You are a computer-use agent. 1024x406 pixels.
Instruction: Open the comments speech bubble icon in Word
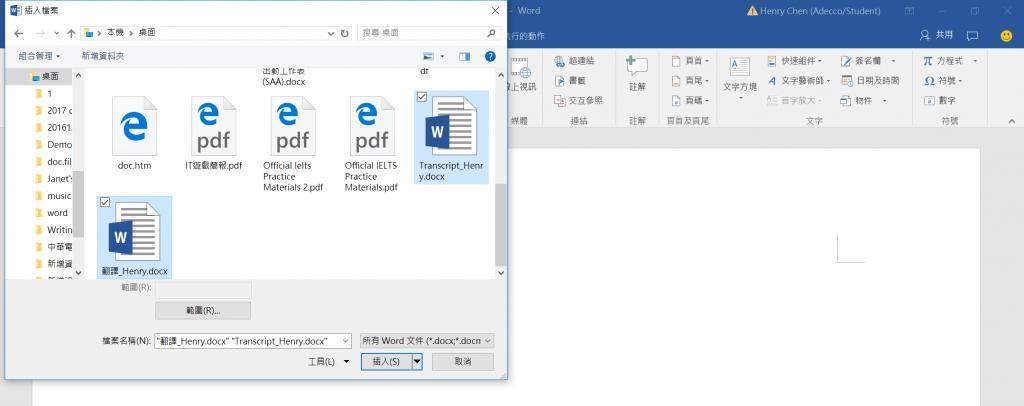(972, 36)
